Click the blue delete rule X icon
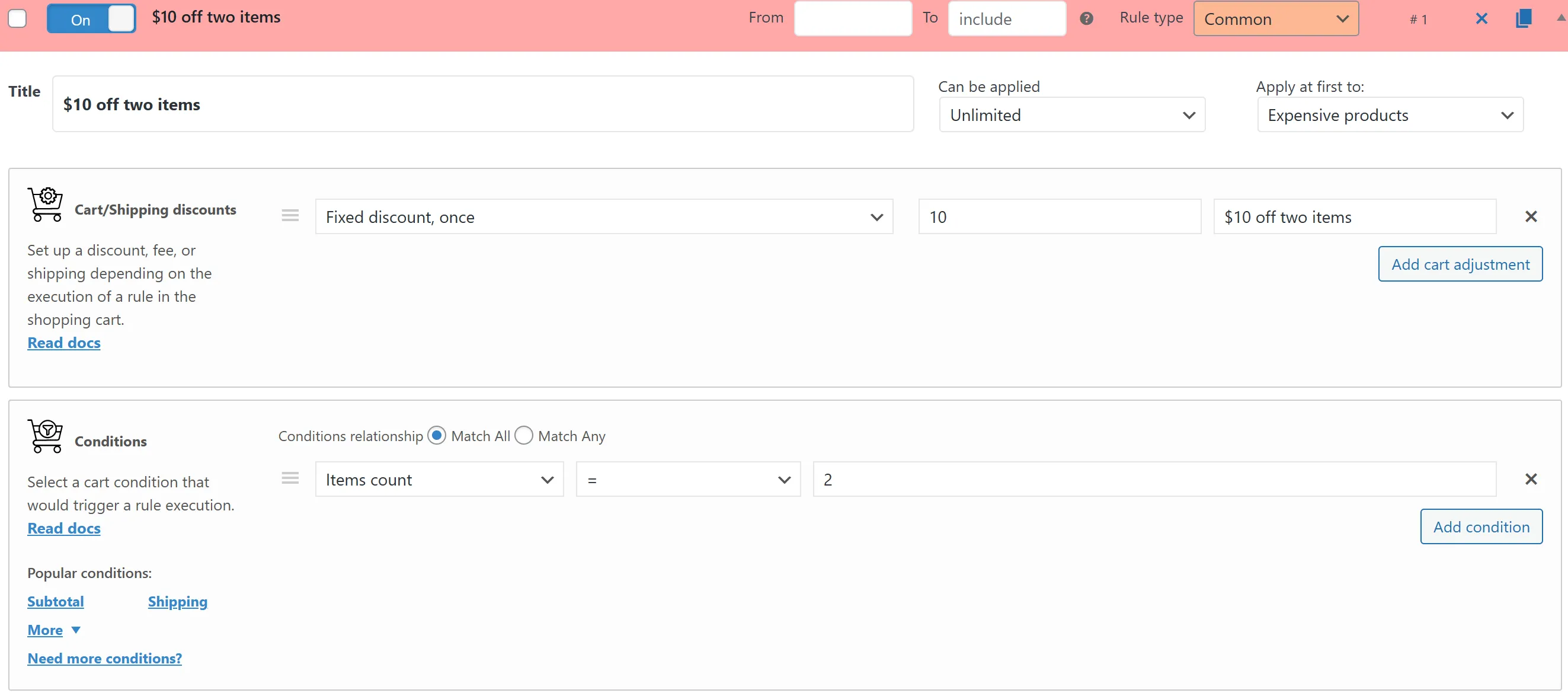The image size is (1568, 696). pos(1481,19)
